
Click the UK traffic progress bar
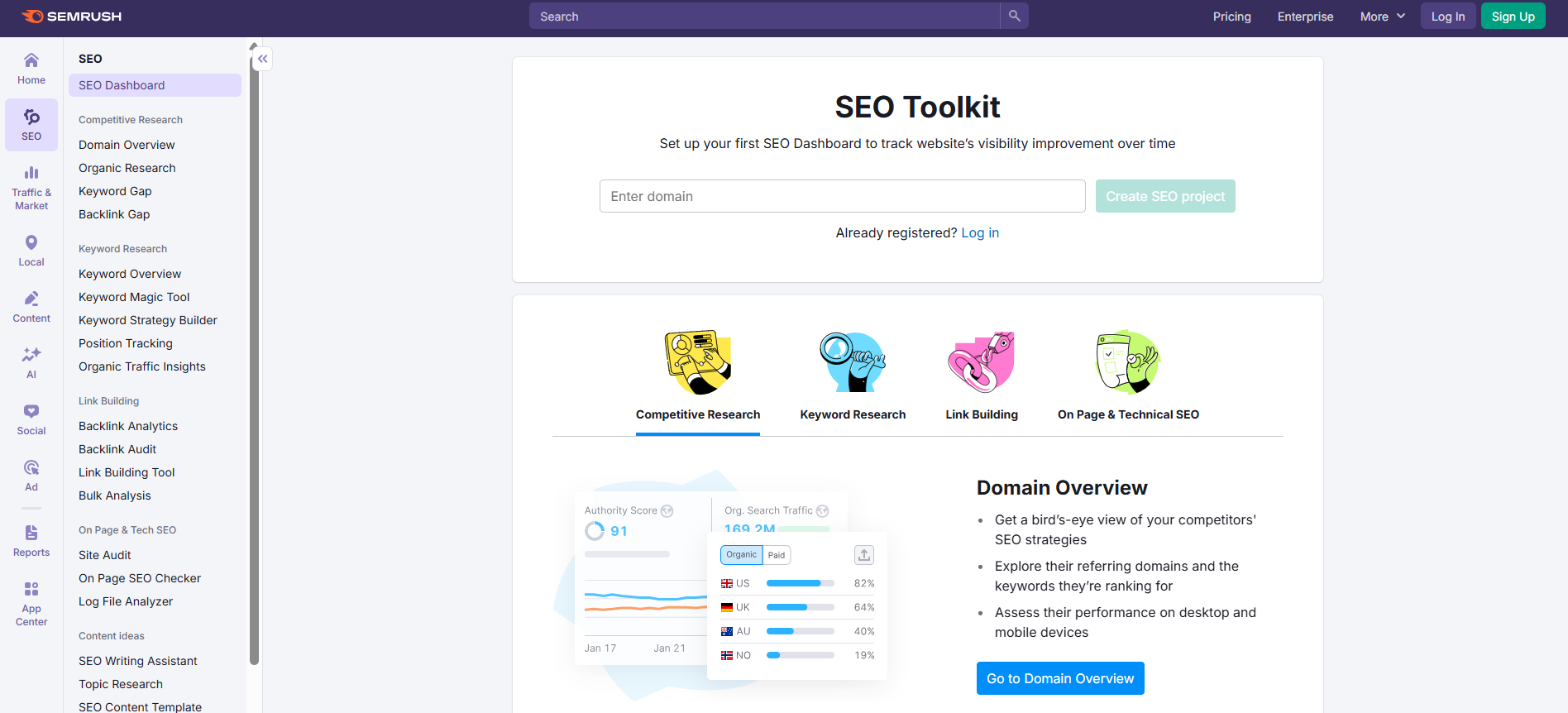point(801,607)
